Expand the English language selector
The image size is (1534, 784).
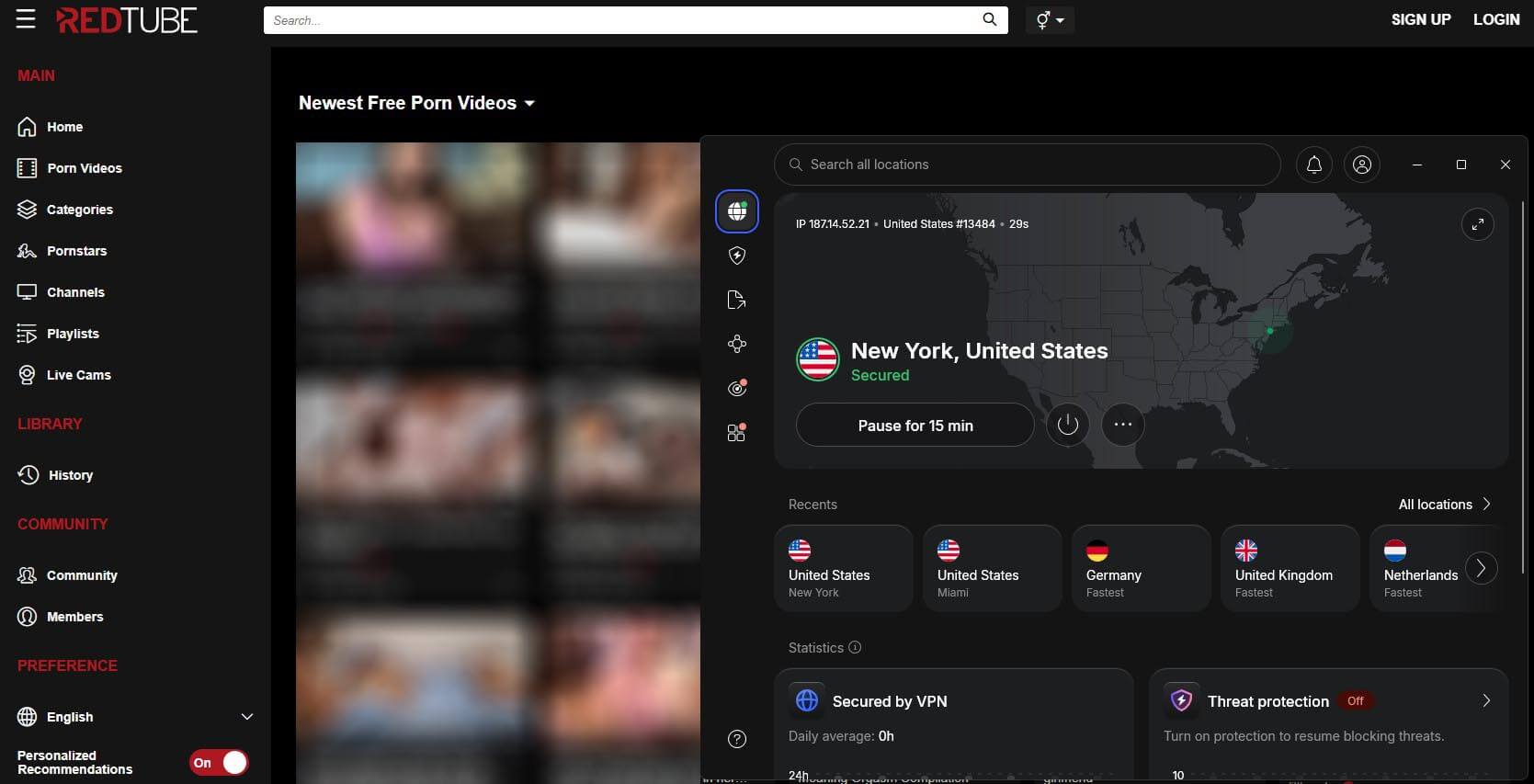tap(135, 717)
